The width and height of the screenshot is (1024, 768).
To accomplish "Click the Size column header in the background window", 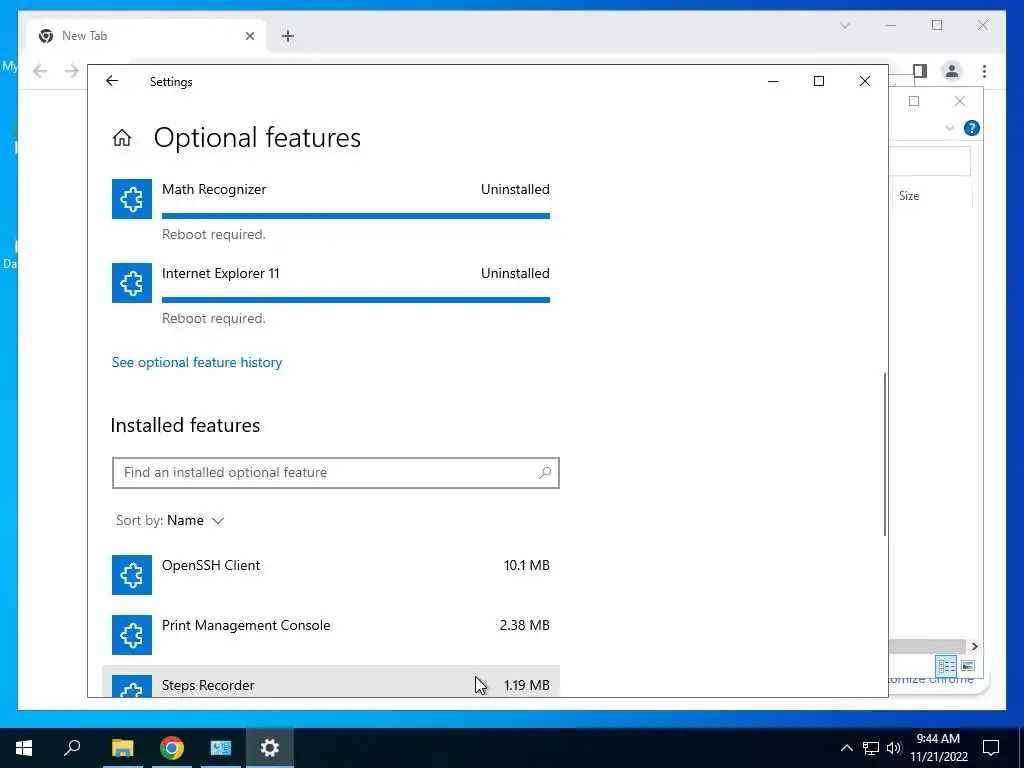I will [909, 196].
